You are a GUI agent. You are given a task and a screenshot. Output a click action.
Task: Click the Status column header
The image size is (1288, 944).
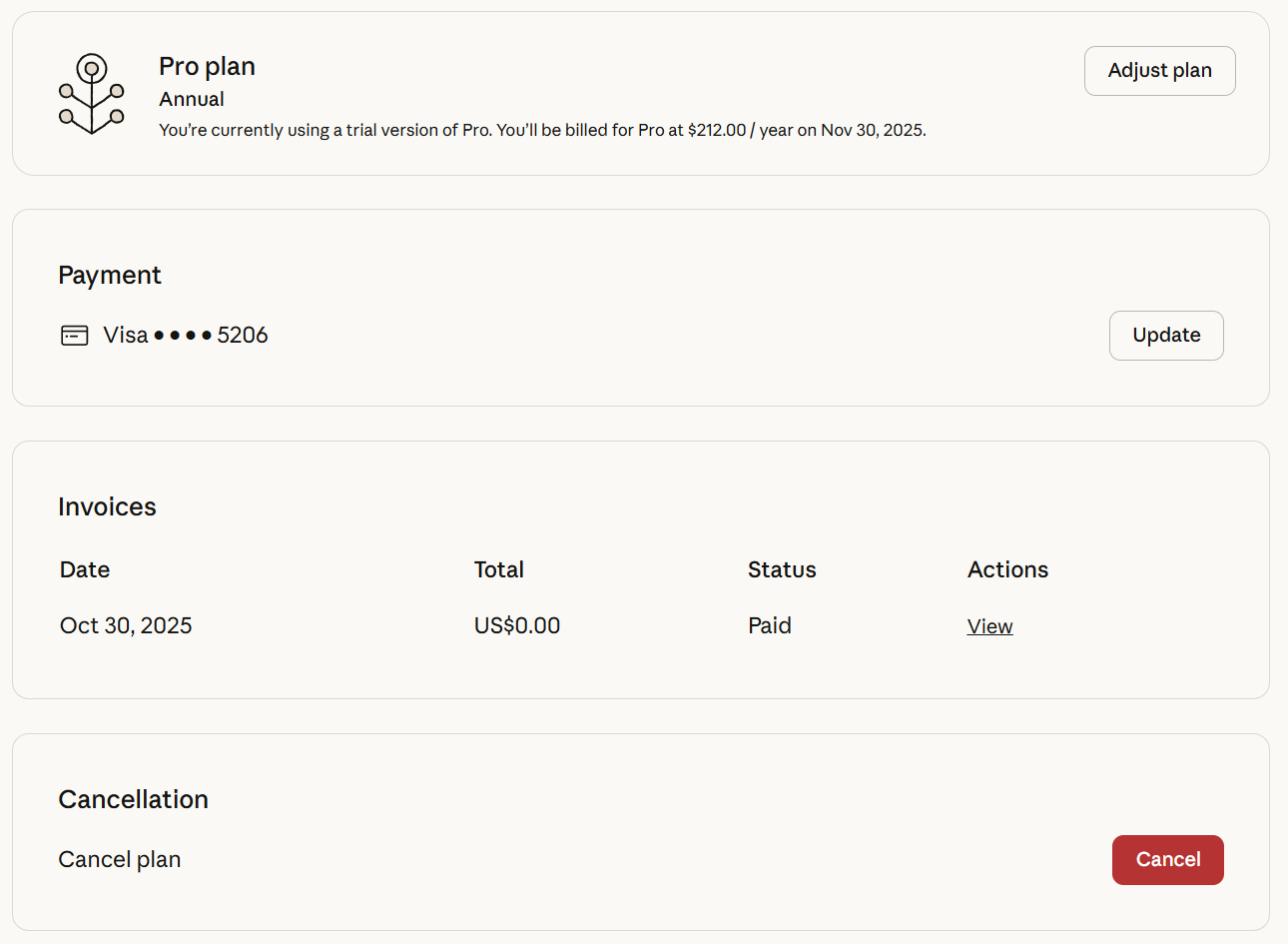pos(782,569)
